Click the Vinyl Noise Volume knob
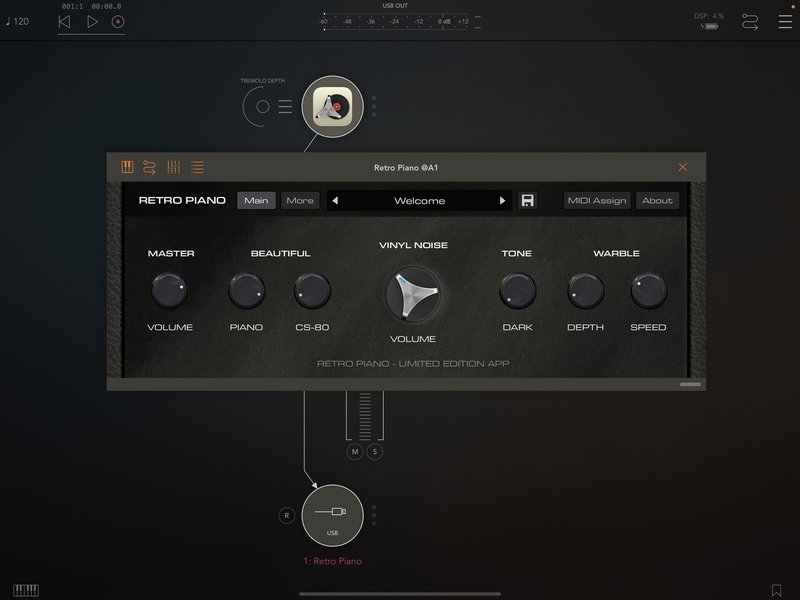Screen dimensions: 800x600 coord(413,294)
